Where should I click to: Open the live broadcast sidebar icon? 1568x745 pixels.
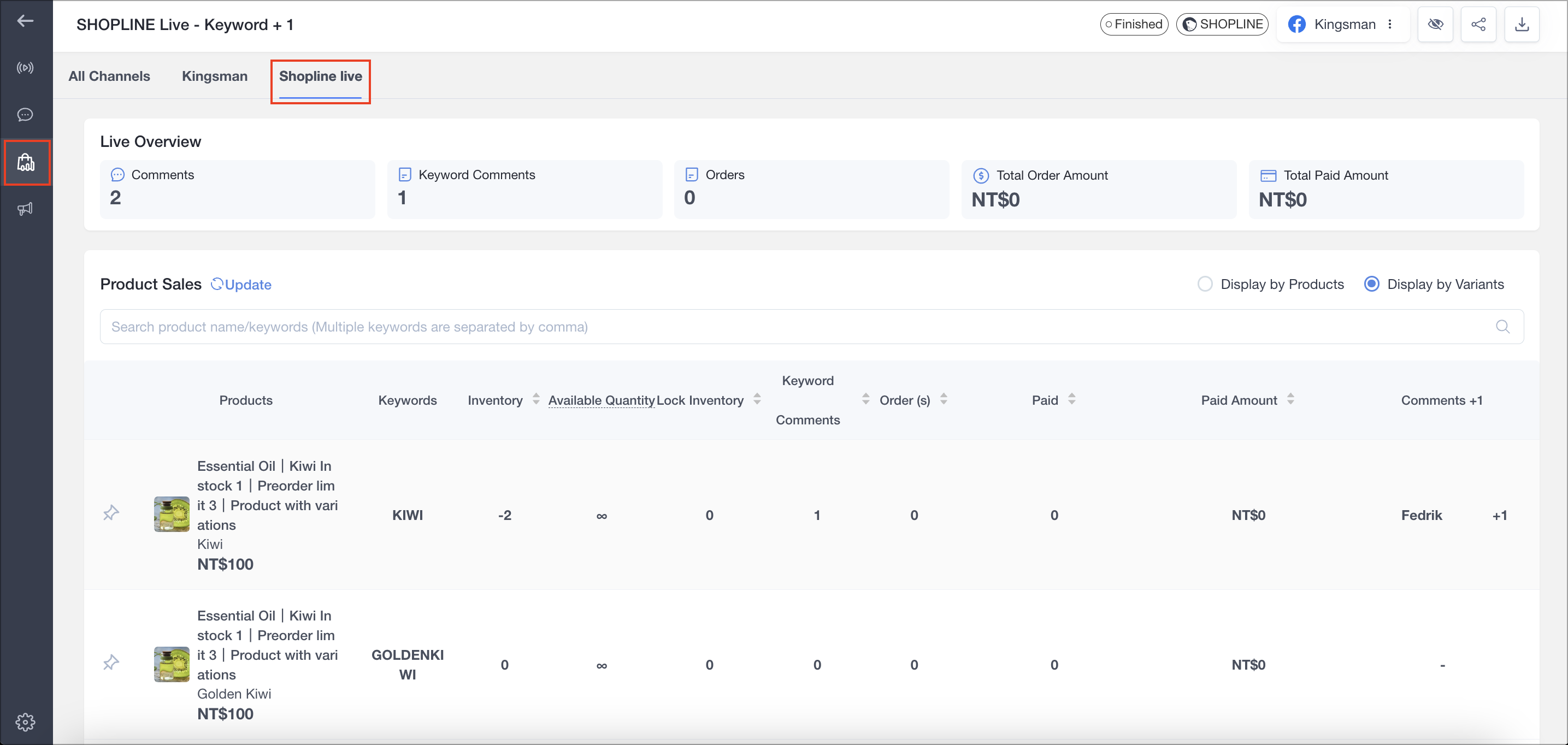pos(25,68)
